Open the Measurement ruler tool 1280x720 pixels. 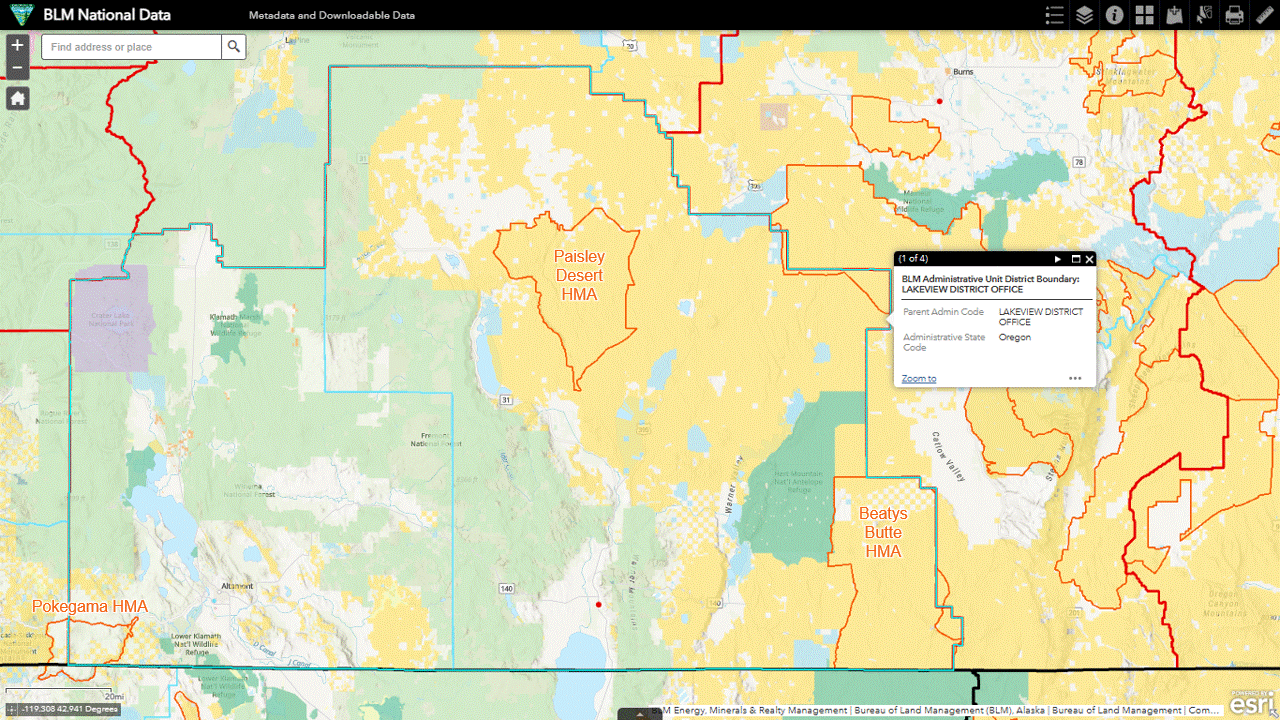click(1264, 15)
